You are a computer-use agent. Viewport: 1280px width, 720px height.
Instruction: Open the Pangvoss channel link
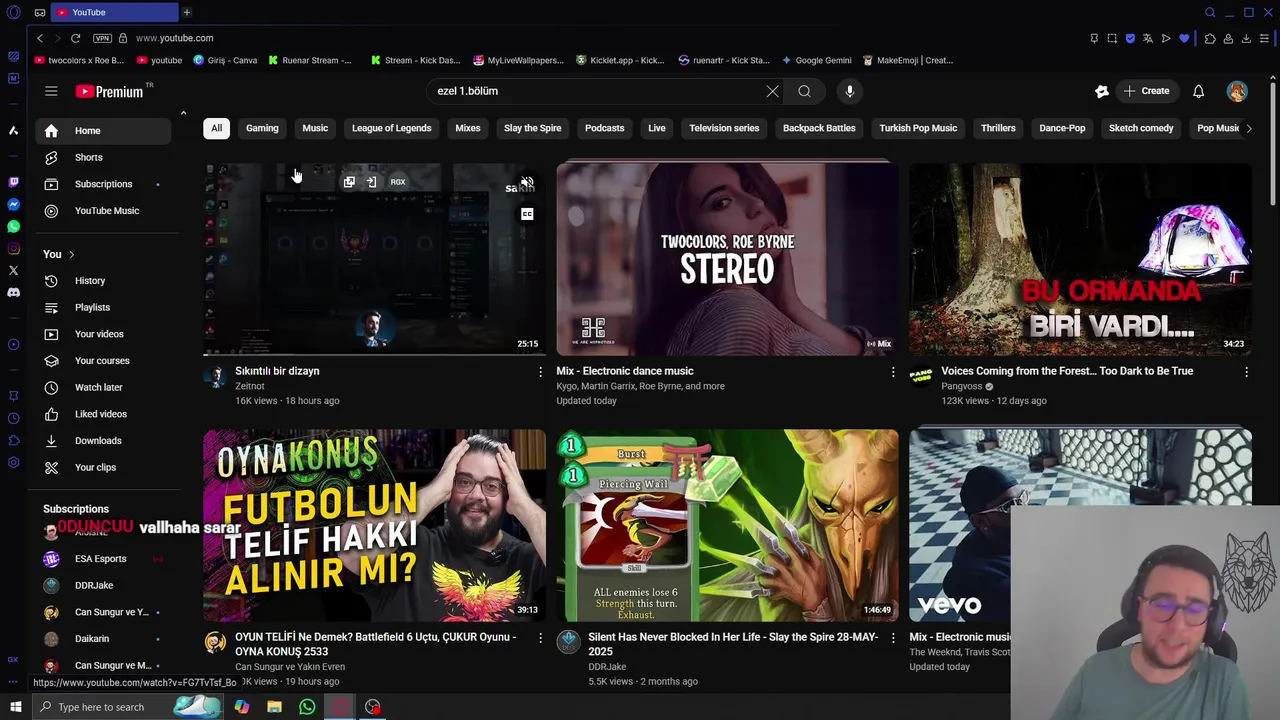(961, 386)
